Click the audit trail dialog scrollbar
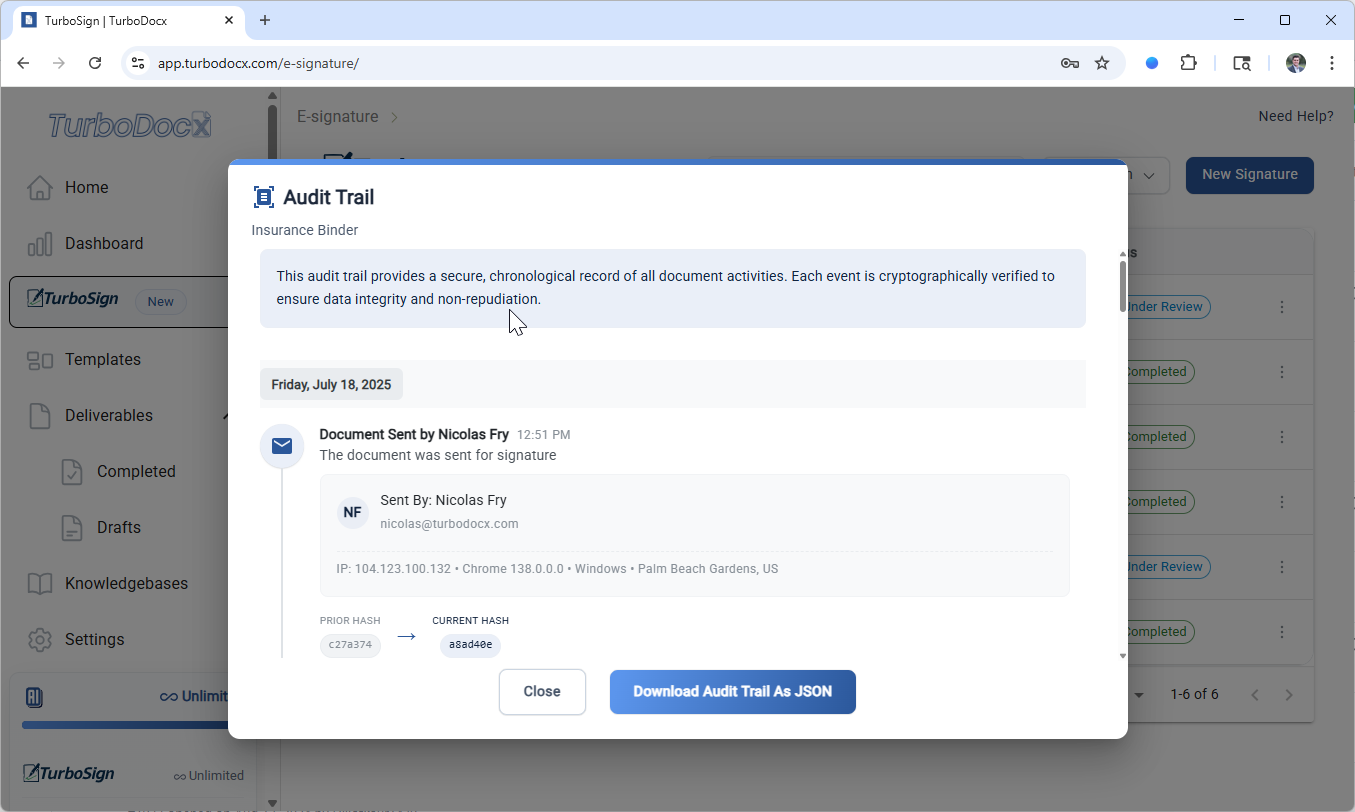This screenshot has height=812, width=1355. 1123,288
